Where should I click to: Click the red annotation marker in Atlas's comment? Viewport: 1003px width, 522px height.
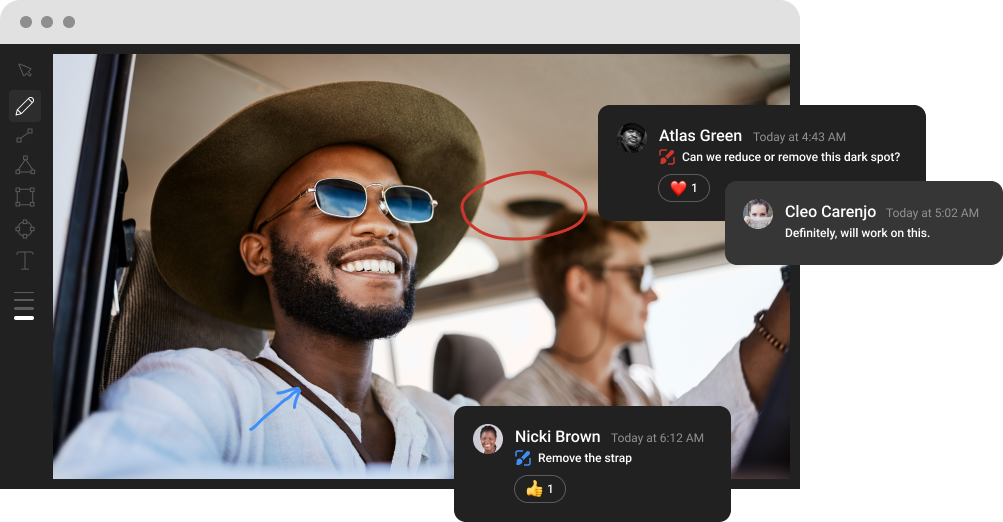click(x=667, y=157)
